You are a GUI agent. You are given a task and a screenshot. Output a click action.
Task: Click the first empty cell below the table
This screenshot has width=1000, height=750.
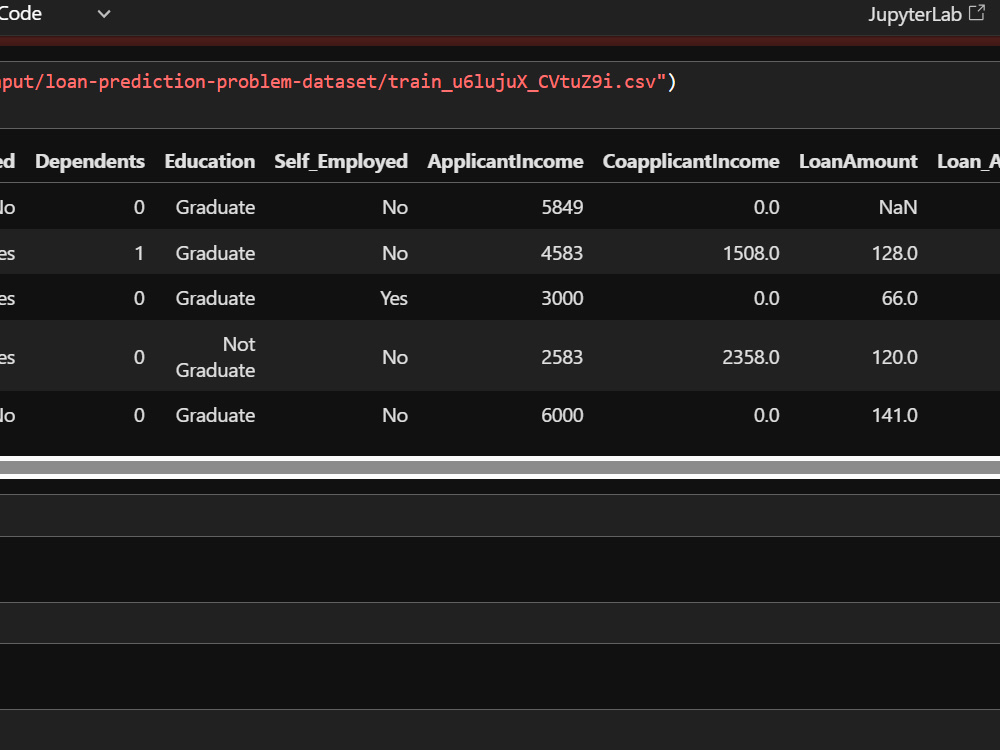tap(500, 515)
